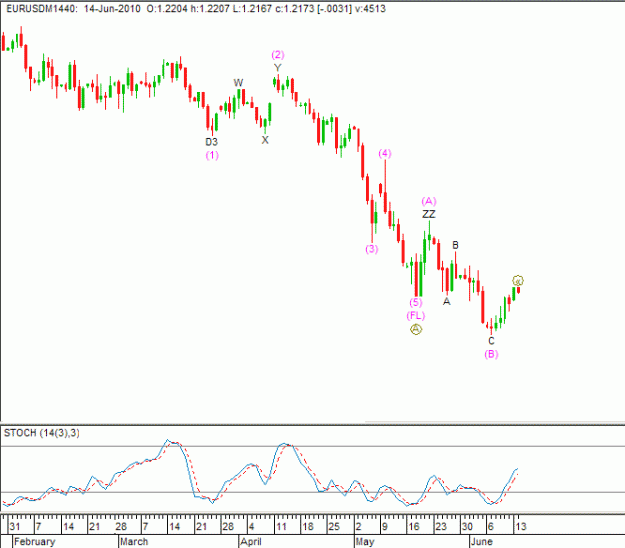Screen dimensions: 625x548
Task: Select the 2 date tick label
Action: tap(358, 526)
